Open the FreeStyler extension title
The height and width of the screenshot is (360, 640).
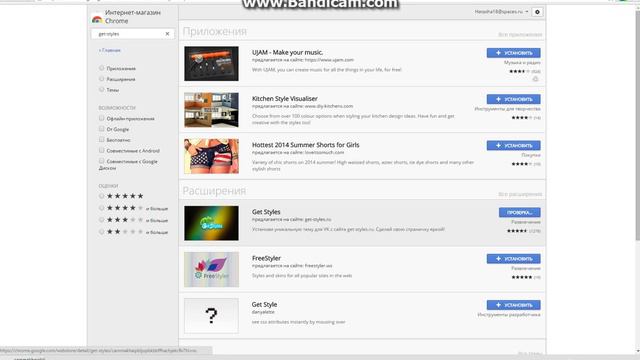tap(266, 258)
